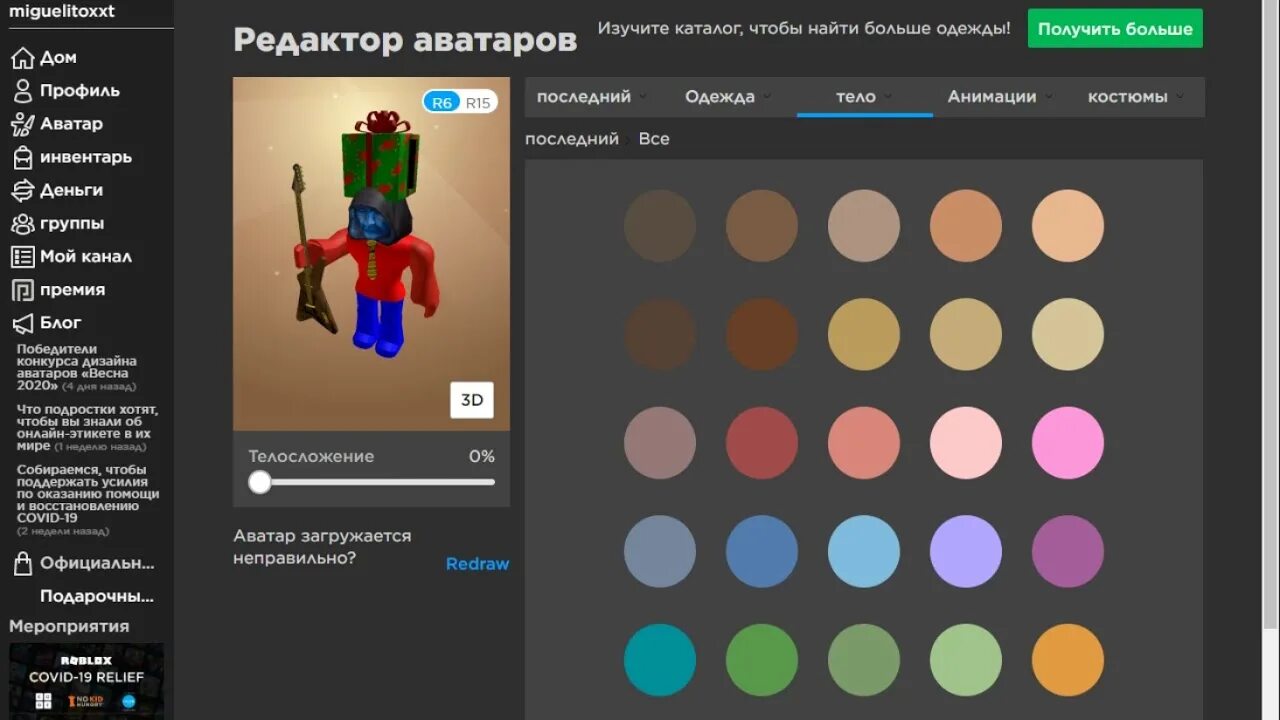Pick the light peach top-row swatch
1280x720 pixels.
click(1068, 226)
